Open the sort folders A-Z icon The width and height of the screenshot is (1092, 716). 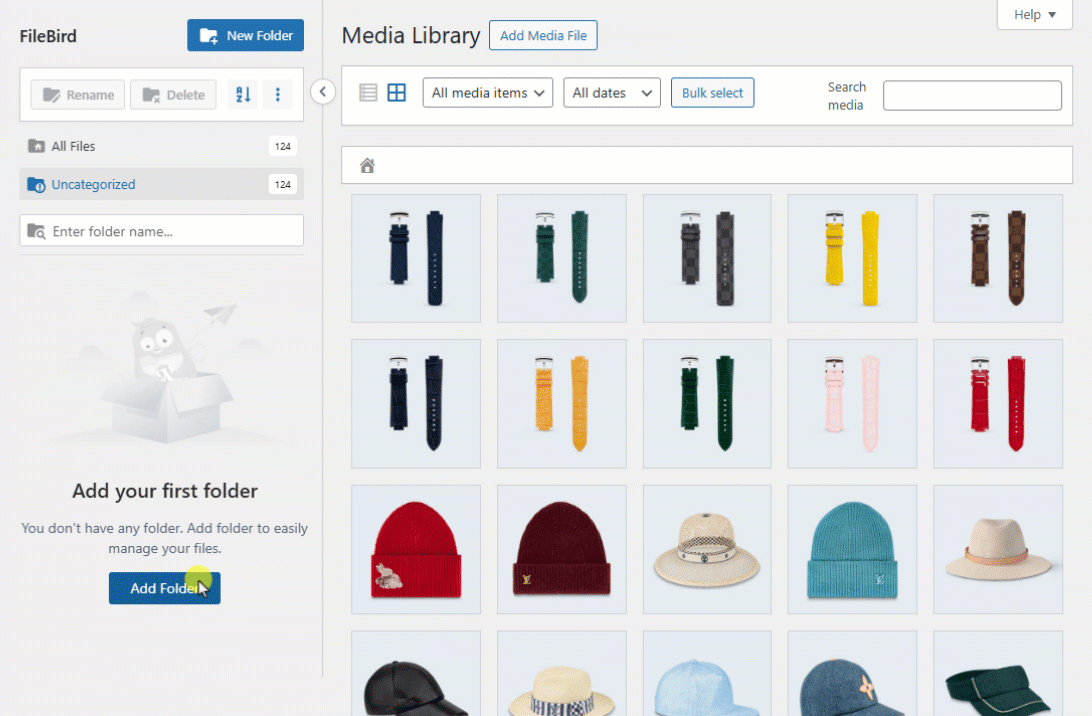click(x=243, y=95)
